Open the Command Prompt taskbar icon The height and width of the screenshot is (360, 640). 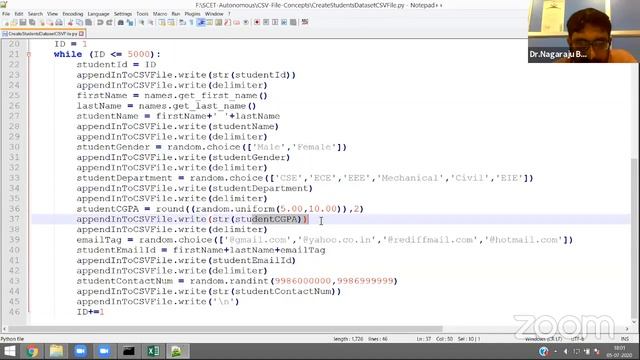point(129,351)
